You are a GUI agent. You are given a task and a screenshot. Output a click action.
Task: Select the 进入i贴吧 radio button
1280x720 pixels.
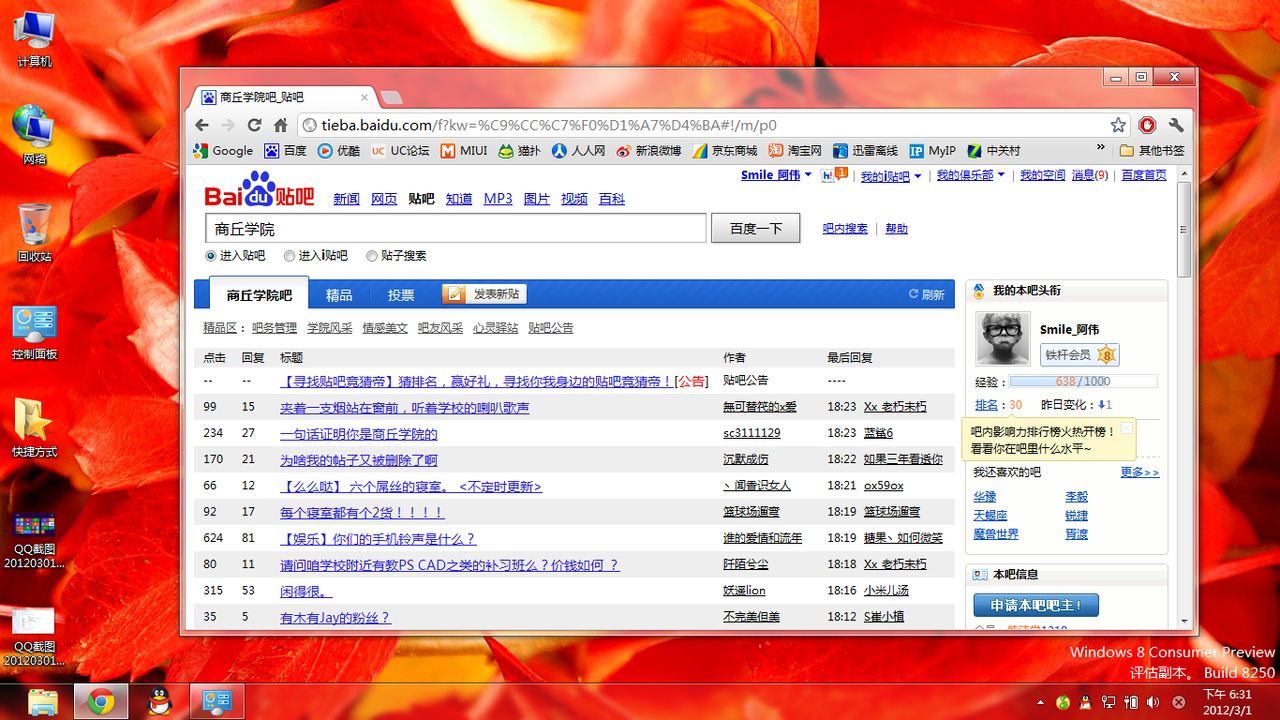click(x=290, y=256)
